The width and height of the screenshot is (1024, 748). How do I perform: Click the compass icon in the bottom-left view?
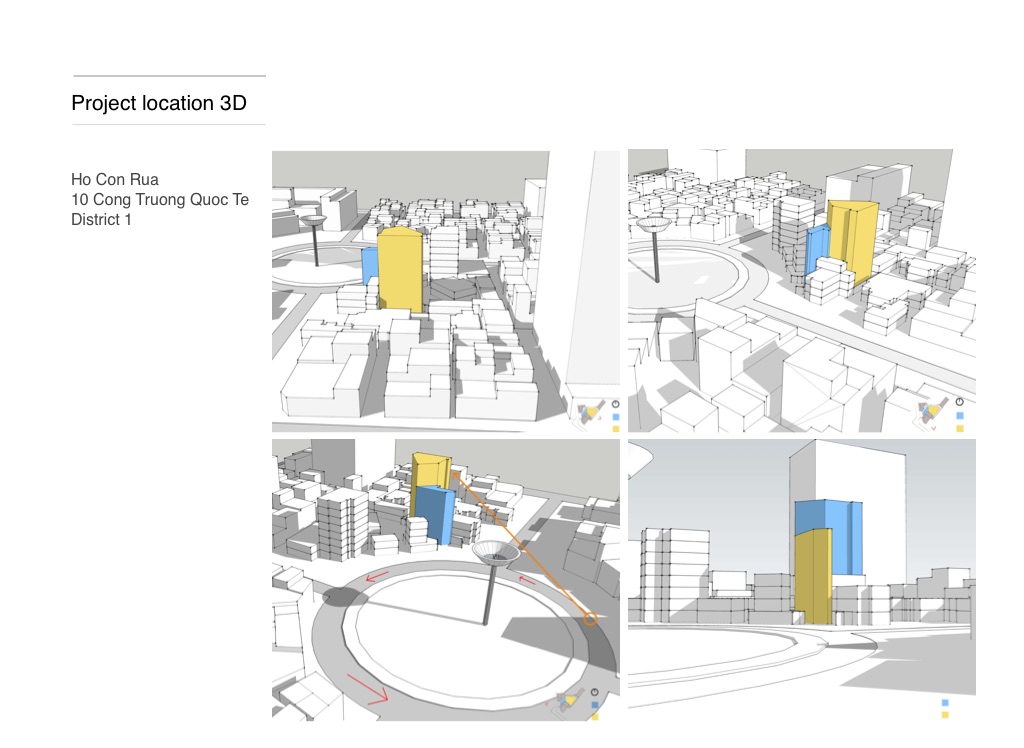[595, 692]
